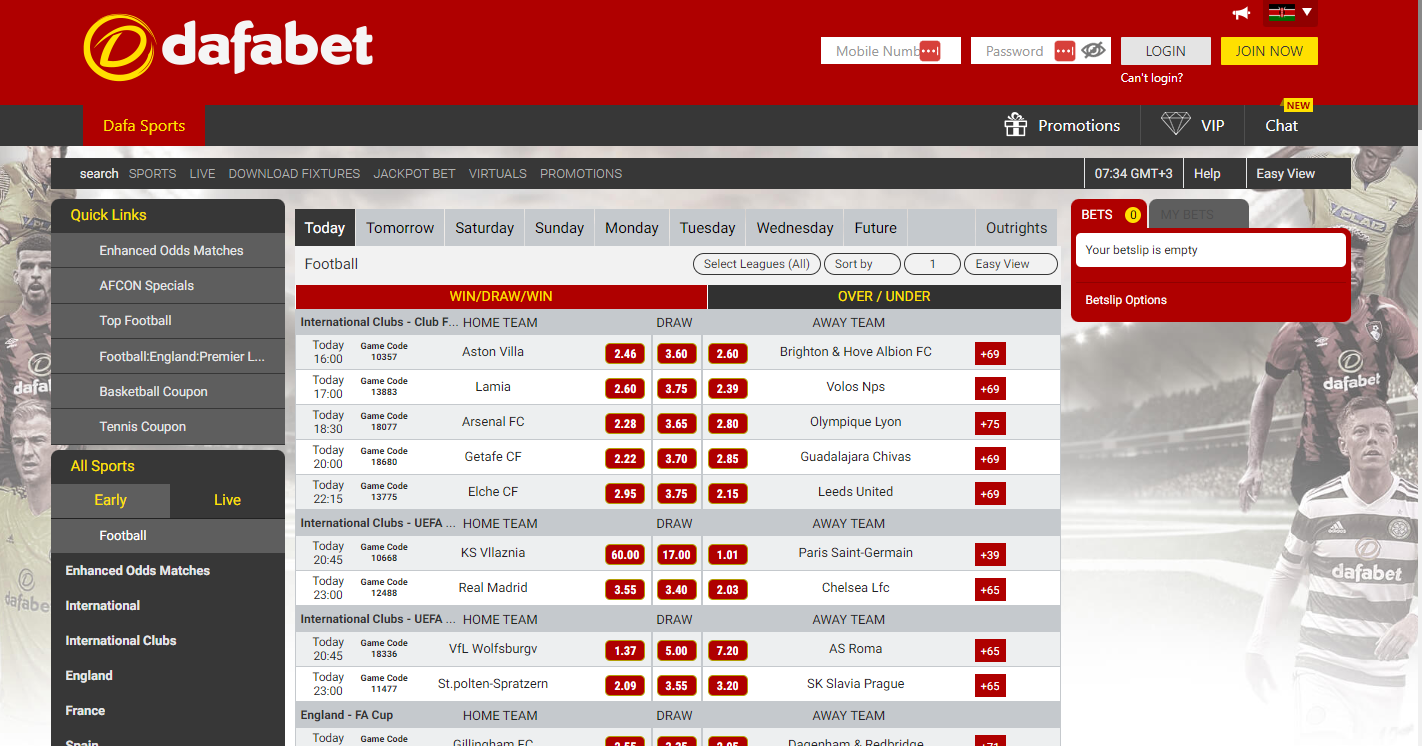1422x746 pixels.
Task: Select the Early toggle under All Sports
Action: coord(110,500)
